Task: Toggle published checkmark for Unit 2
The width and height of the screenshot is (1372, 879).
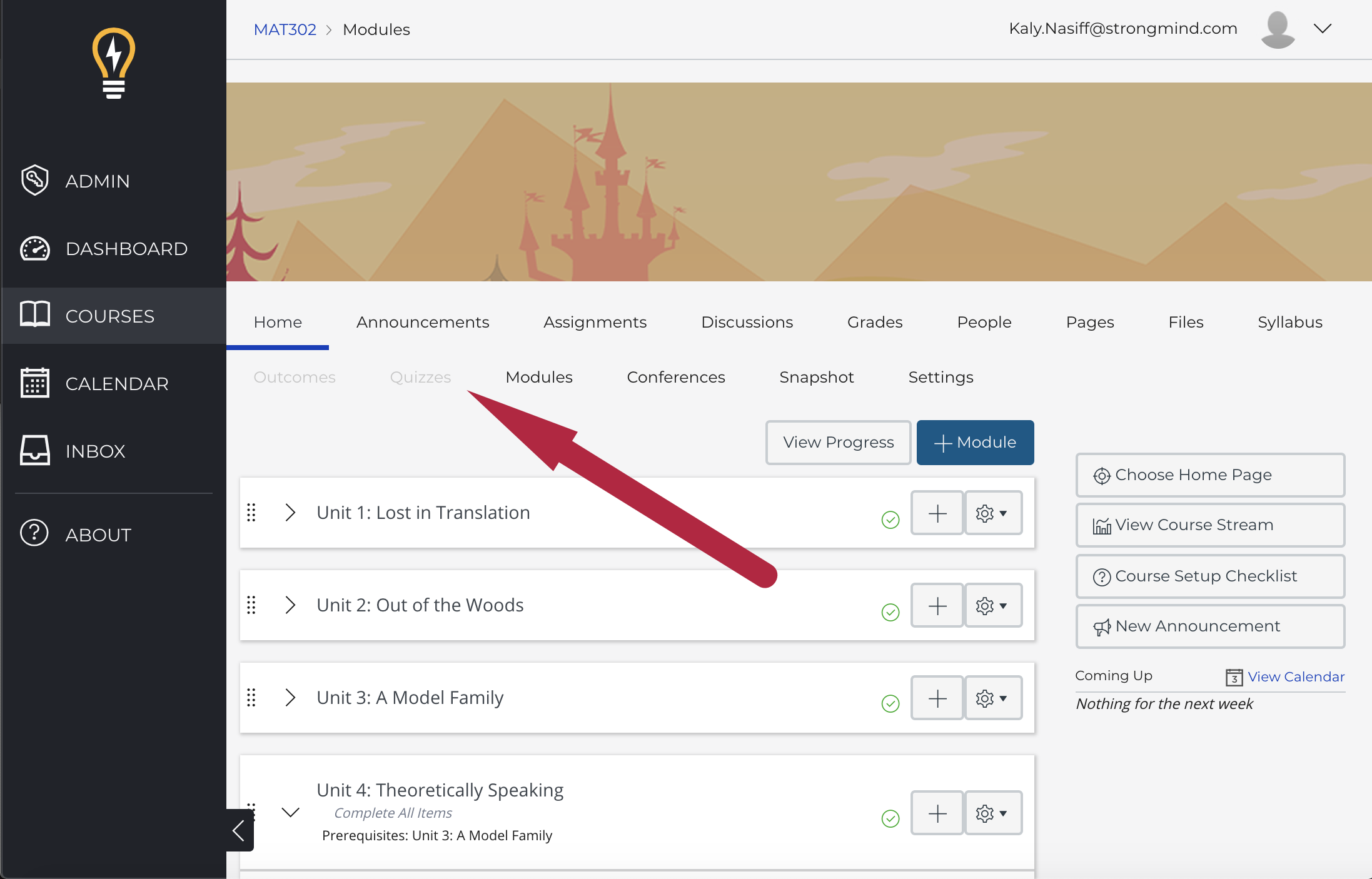Action: [890, 612]
